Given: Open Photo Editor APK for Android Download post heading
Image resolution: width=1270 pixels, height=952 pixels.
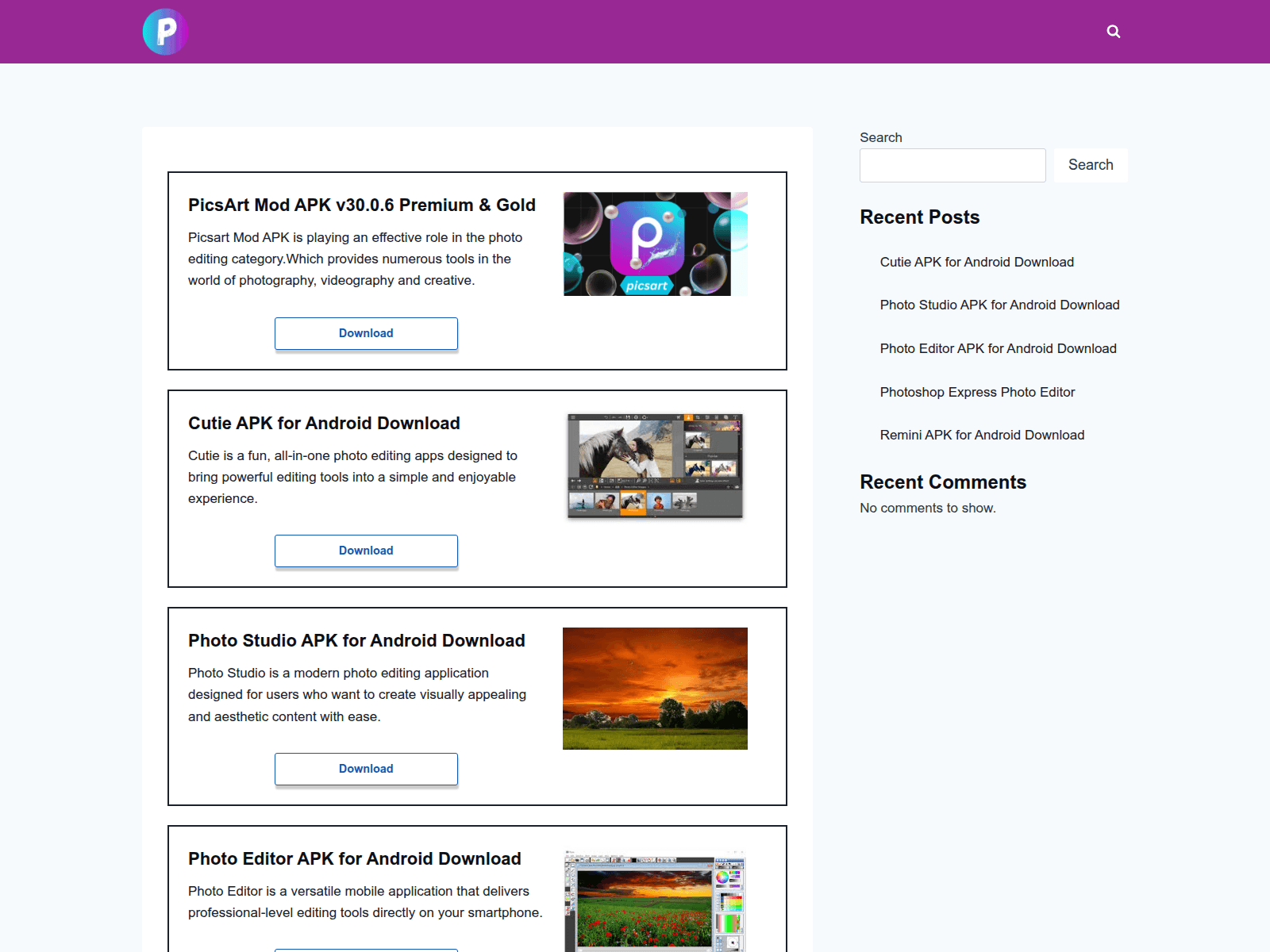Looking at the screenshot, I should (x=355, y=858).
